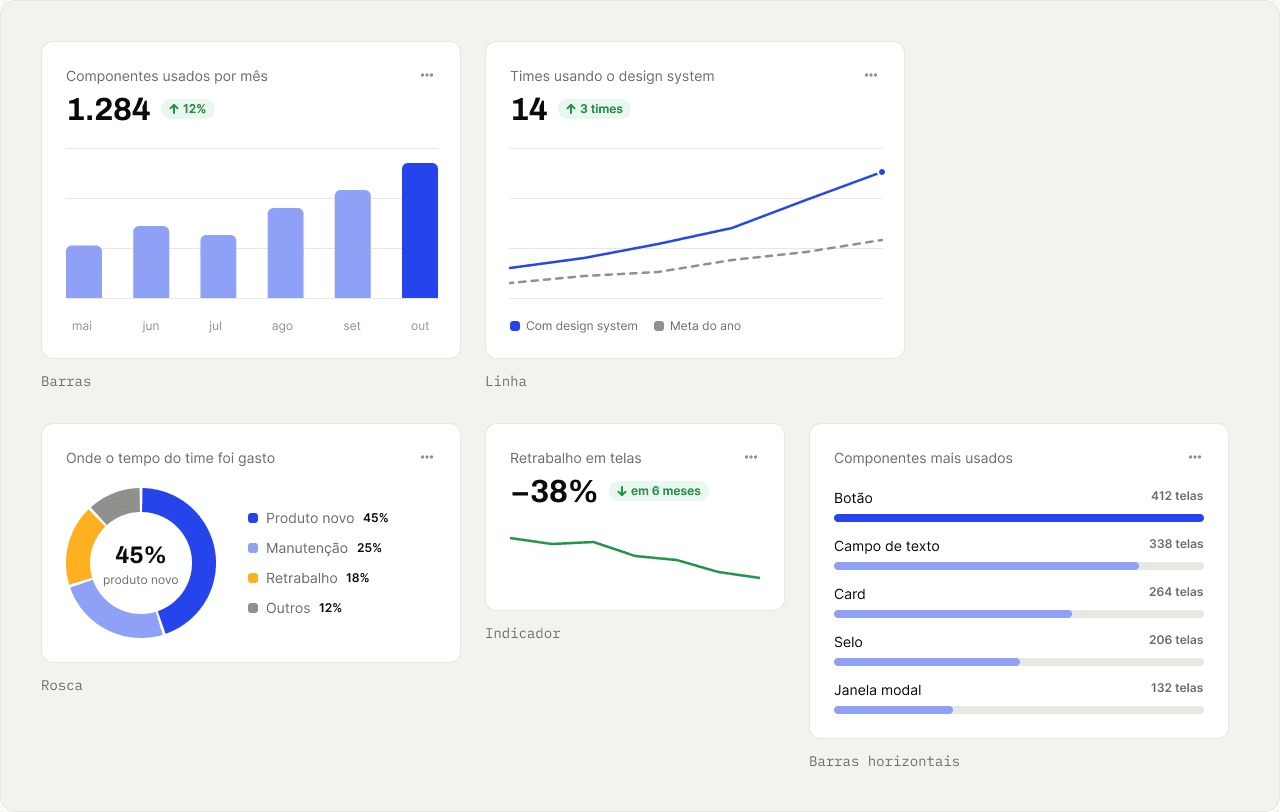Click the gray 'Outros' legend swatch
Screen dimensions: 1280x812
coord(253,608)
